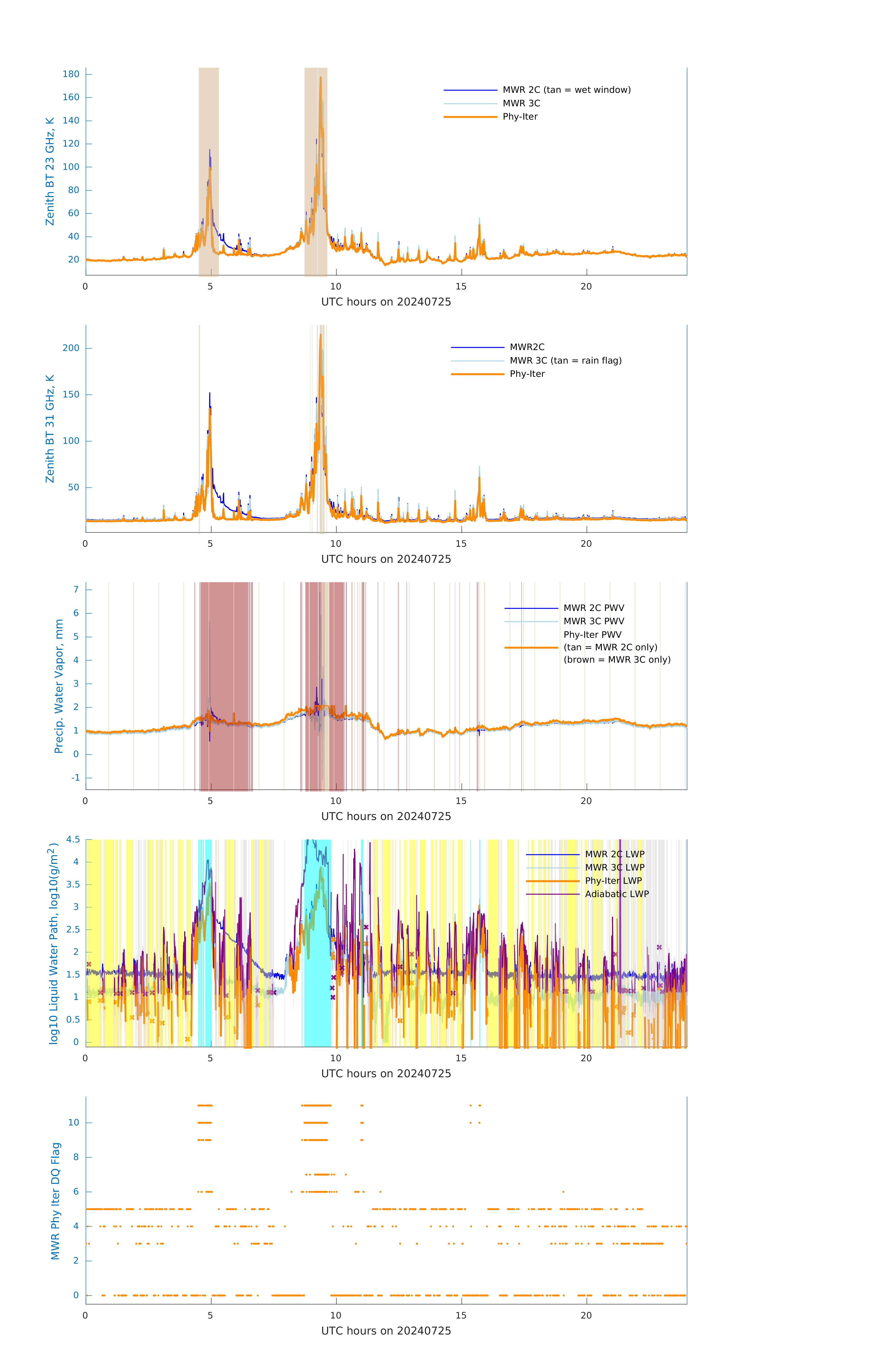This screenshot has height=1372, width=875.
Task: Click the 'Adiabatic LWP' legend entry
Action: [x=616, y=894]
